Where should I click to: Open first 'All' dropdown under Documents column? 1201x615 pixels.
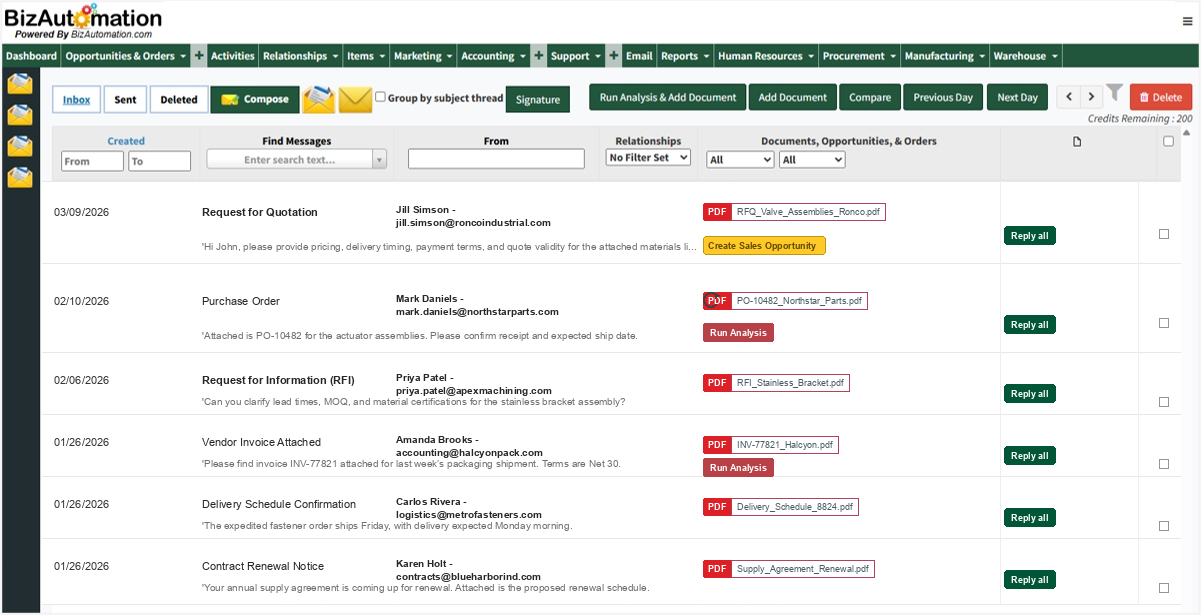(740, 160)
